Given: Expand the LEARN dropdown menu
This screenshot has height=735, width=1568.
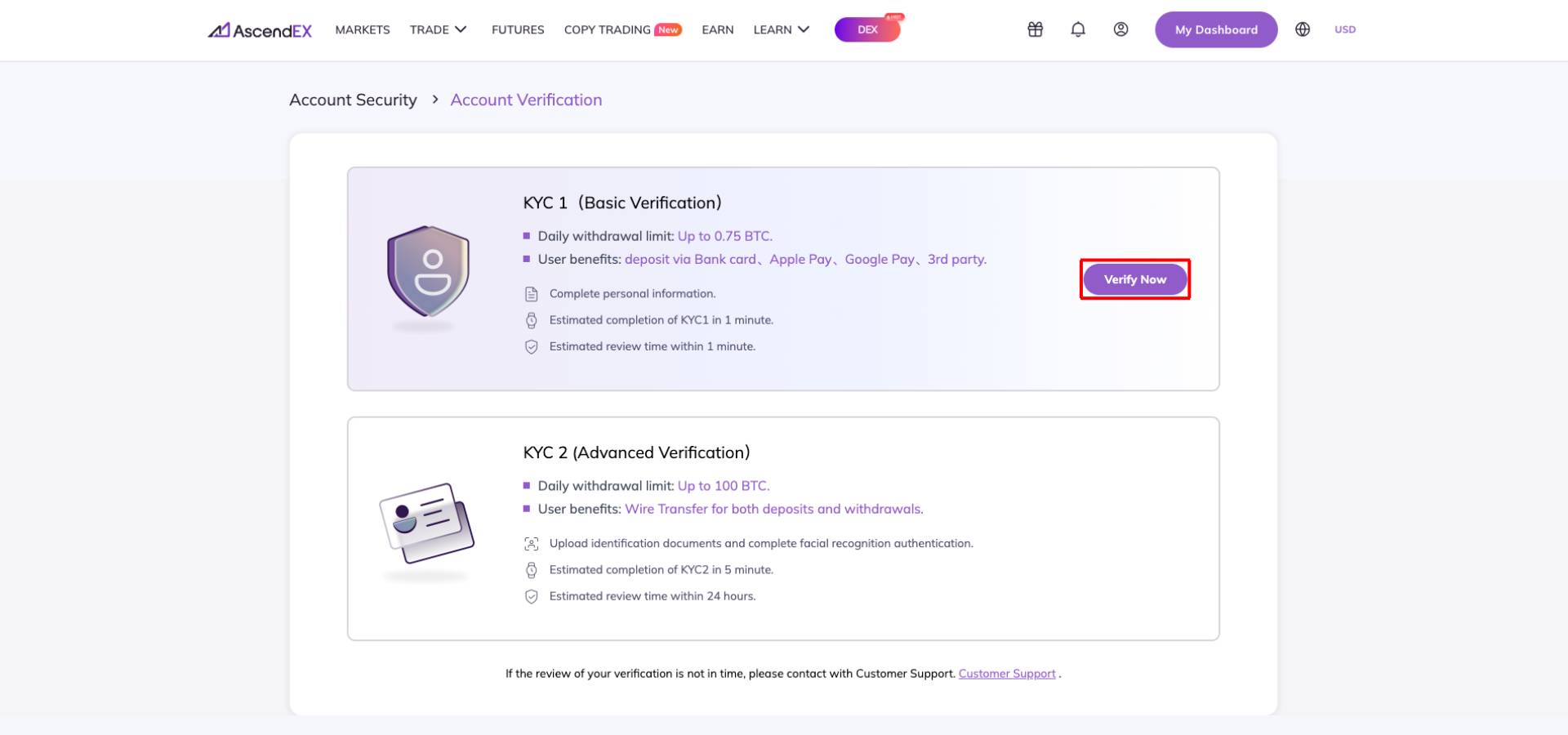Looking at the screenshot, I should click(x=781, y=29).
